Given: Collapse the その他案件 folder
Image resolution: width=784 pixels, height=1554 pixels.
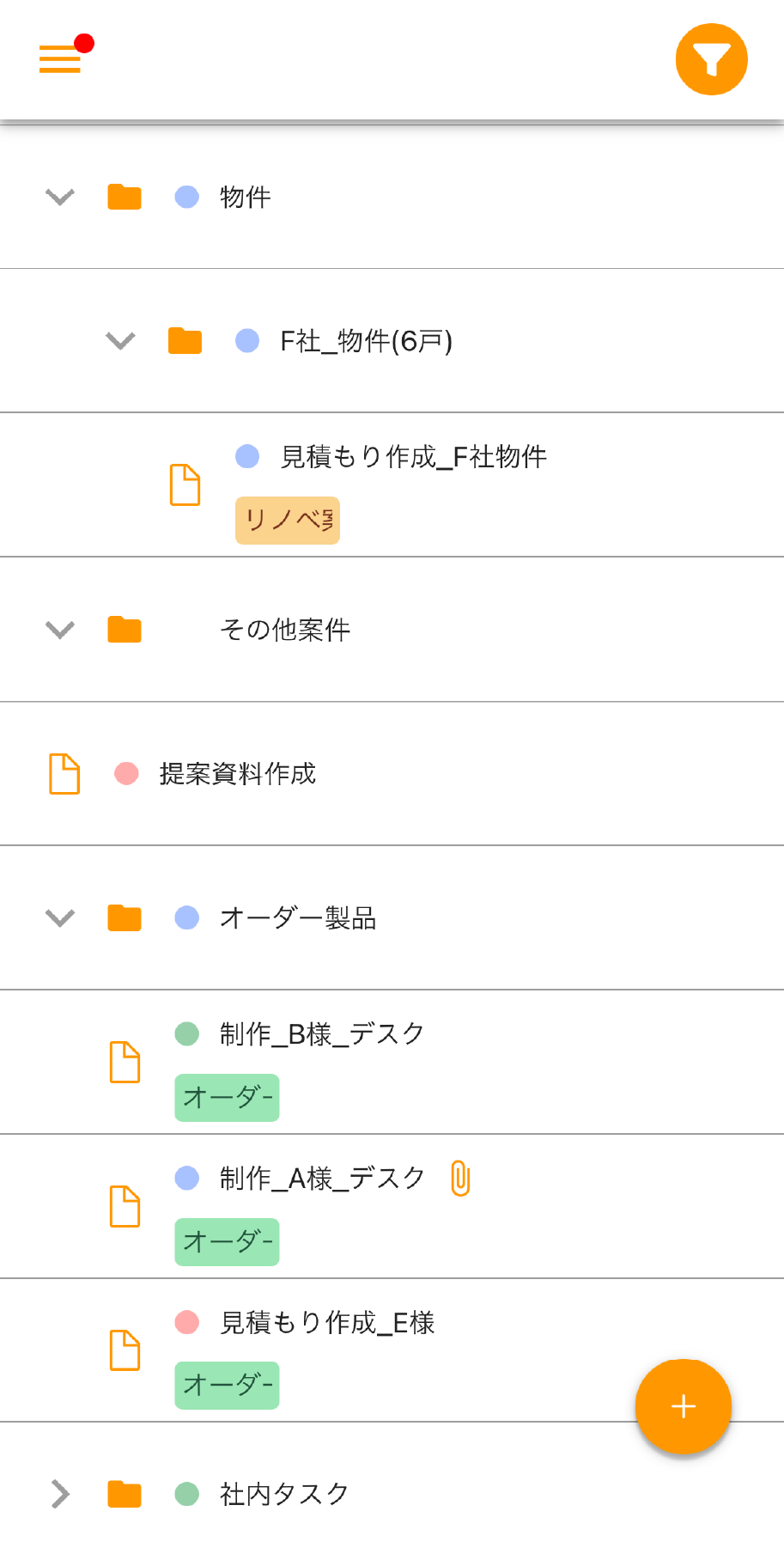Looking at the screenshot, I should pyautogui.click(x=59, y=629).
